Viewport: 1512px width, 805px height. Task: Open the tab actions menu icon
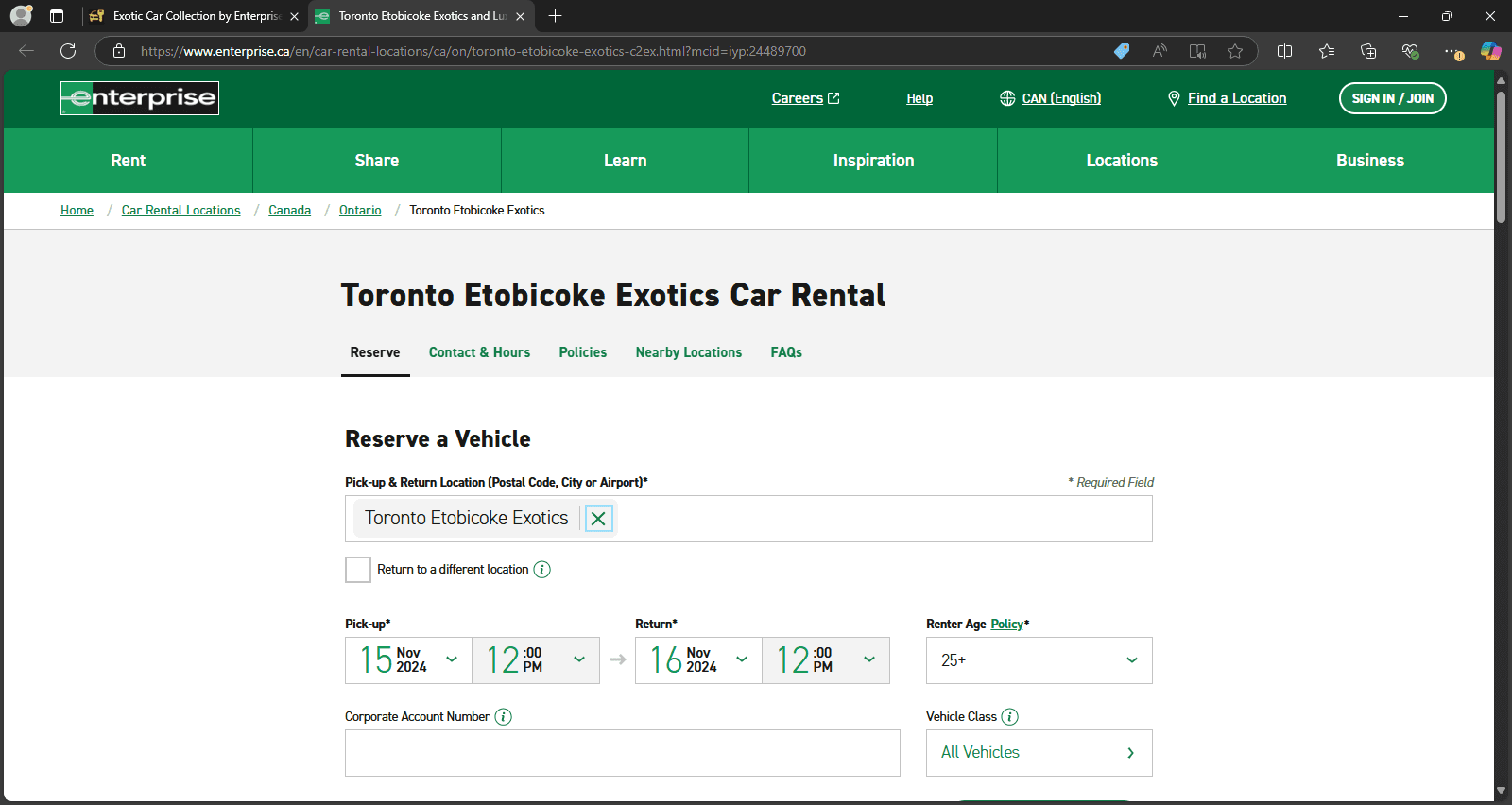click(x=57, y=16)
